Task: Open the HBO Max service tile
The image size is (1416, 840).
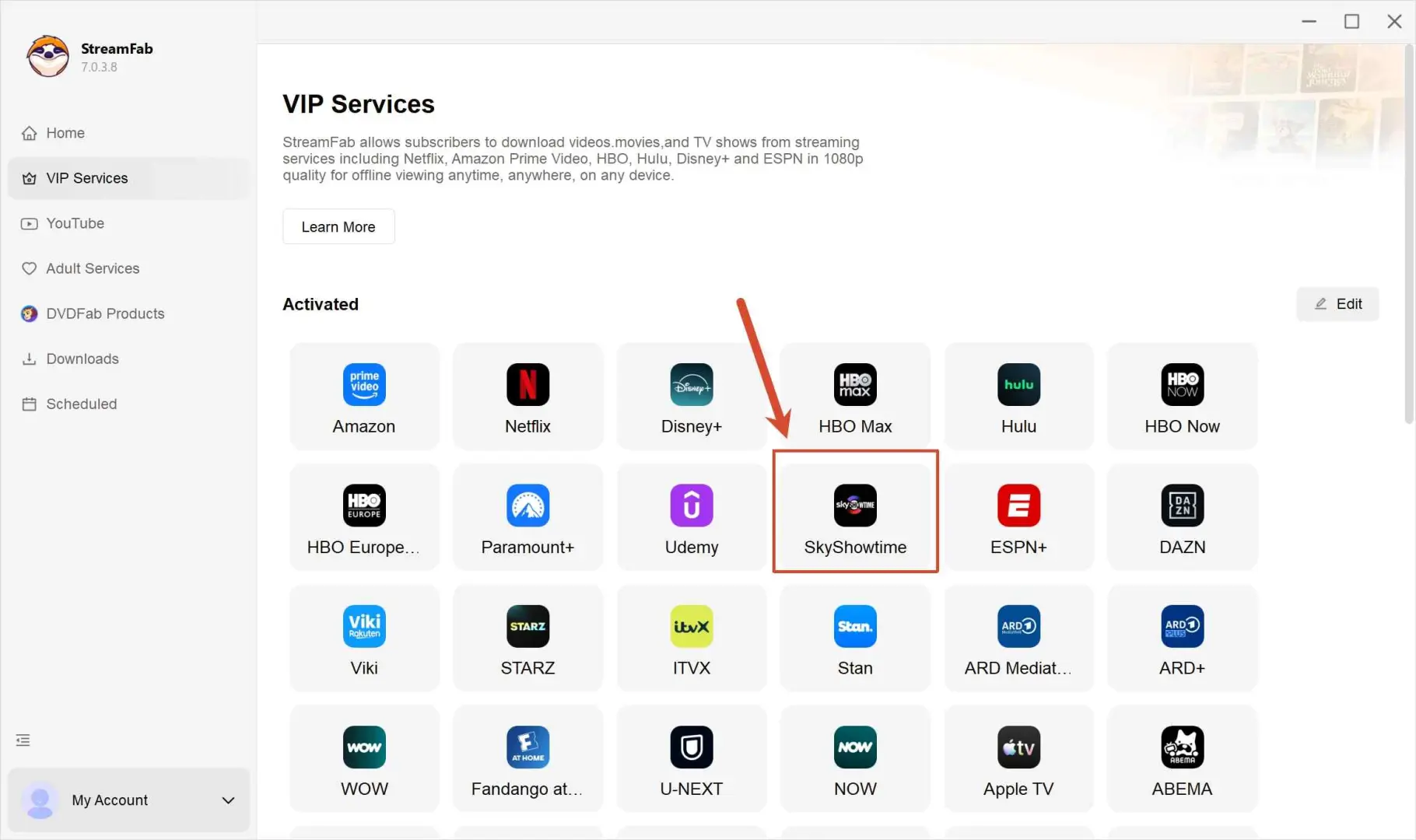Action: (x=855, y=397)
